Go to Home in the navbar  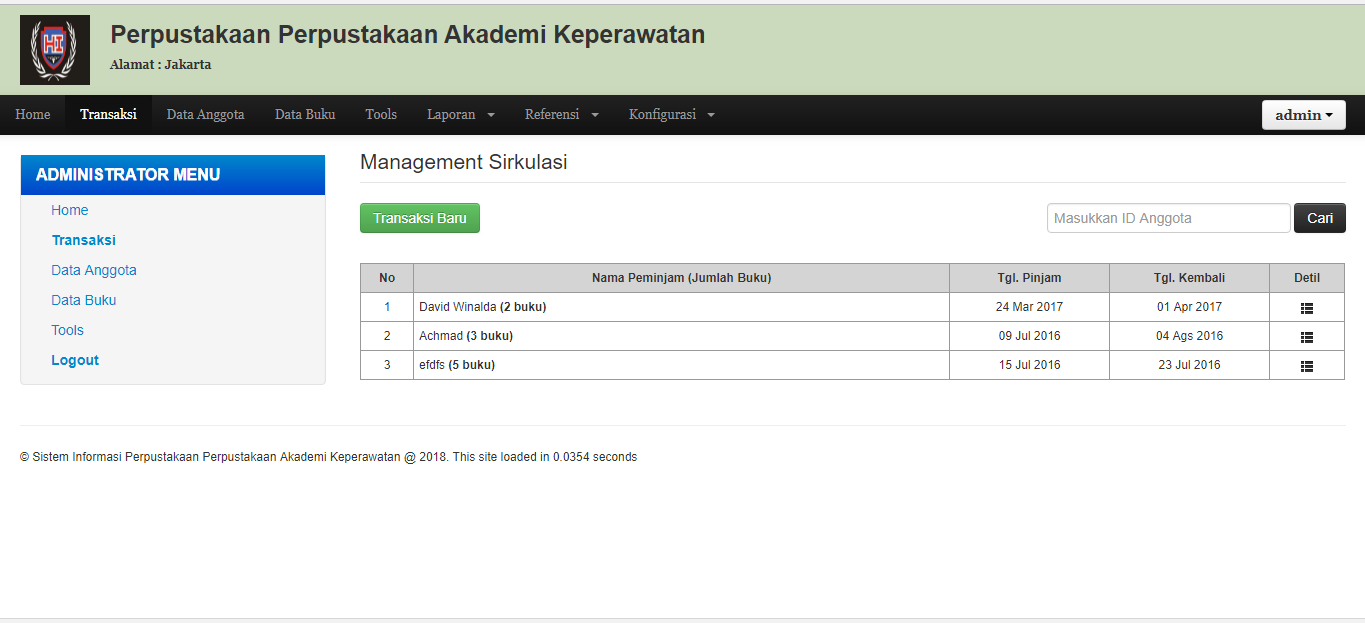click(32, 114)
